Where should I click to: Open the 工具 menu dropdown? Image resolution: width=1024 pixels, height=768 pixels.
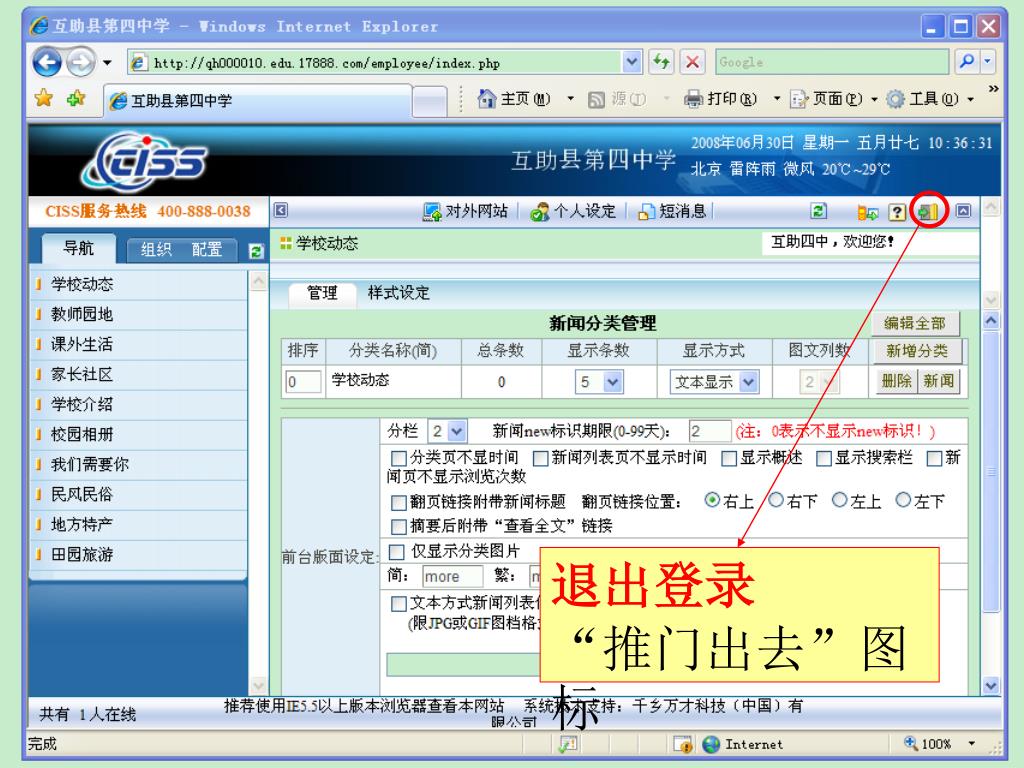click(x=970, y=99)
